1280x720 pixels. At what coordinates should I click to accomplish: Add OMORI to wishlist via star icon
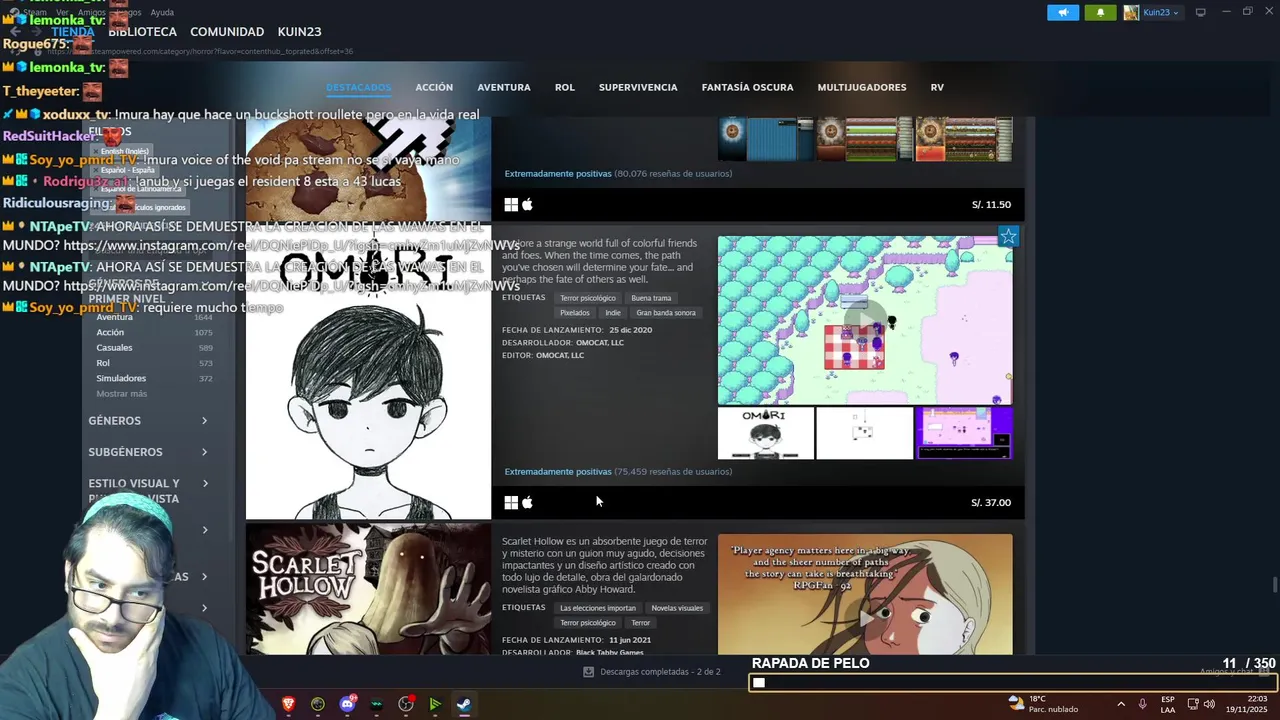pyautogui.click(x=1008, y=237)
